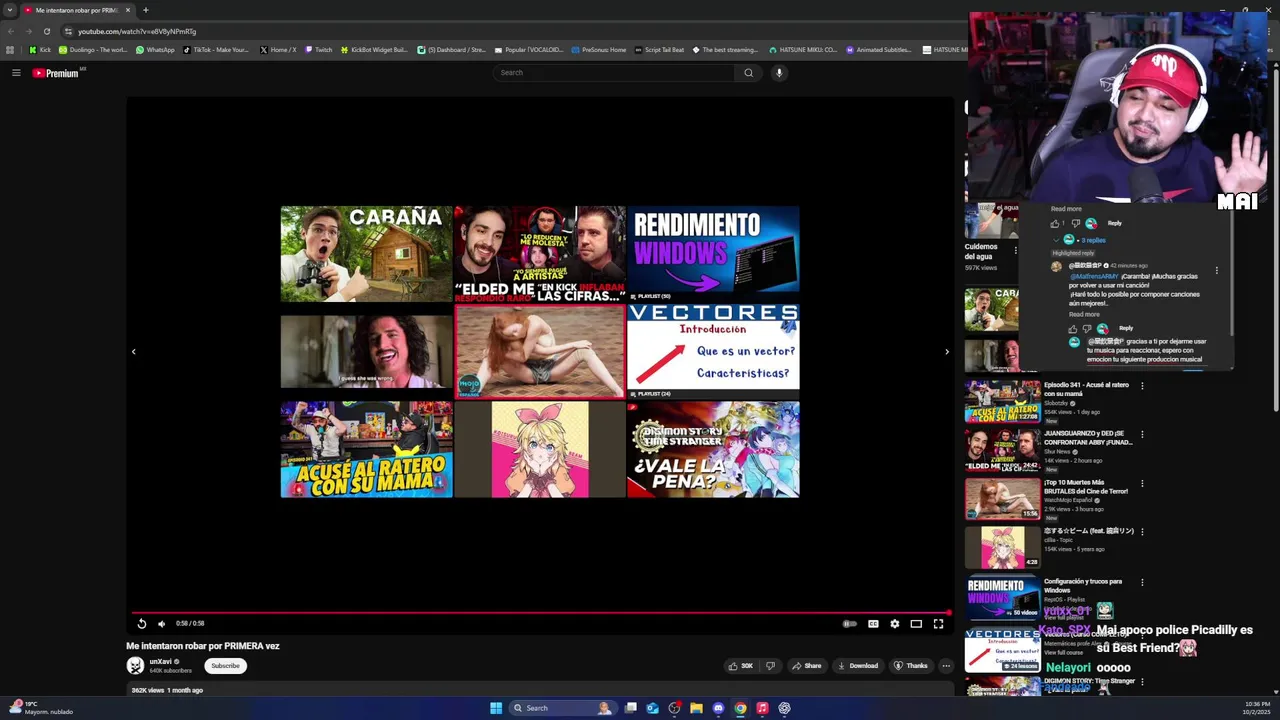Open options menu for JUANSGUARNIZO y DED sidebar video
This screenshot has width=1280, height=720.
pos(1142,435)
